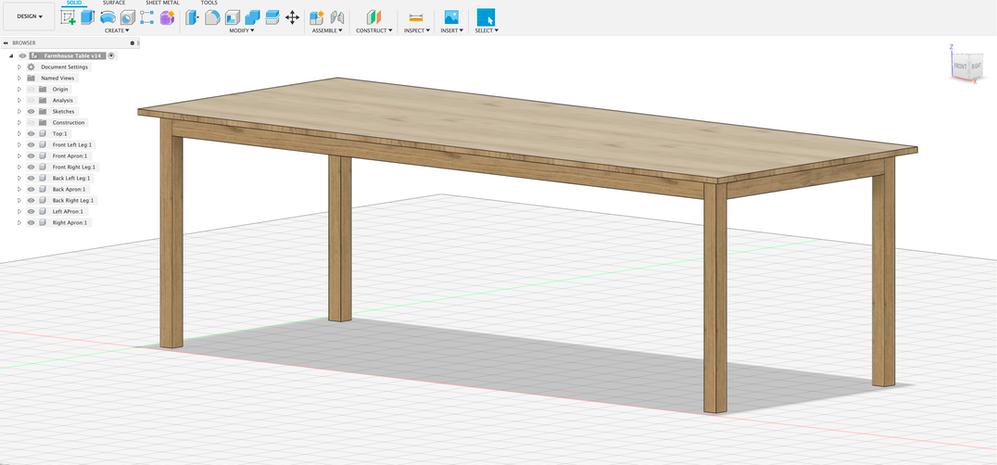Image resolution: width=997 pixels, height=465 pixels.
Task: Expand the Named Views folder
Action: click(19, 78)
